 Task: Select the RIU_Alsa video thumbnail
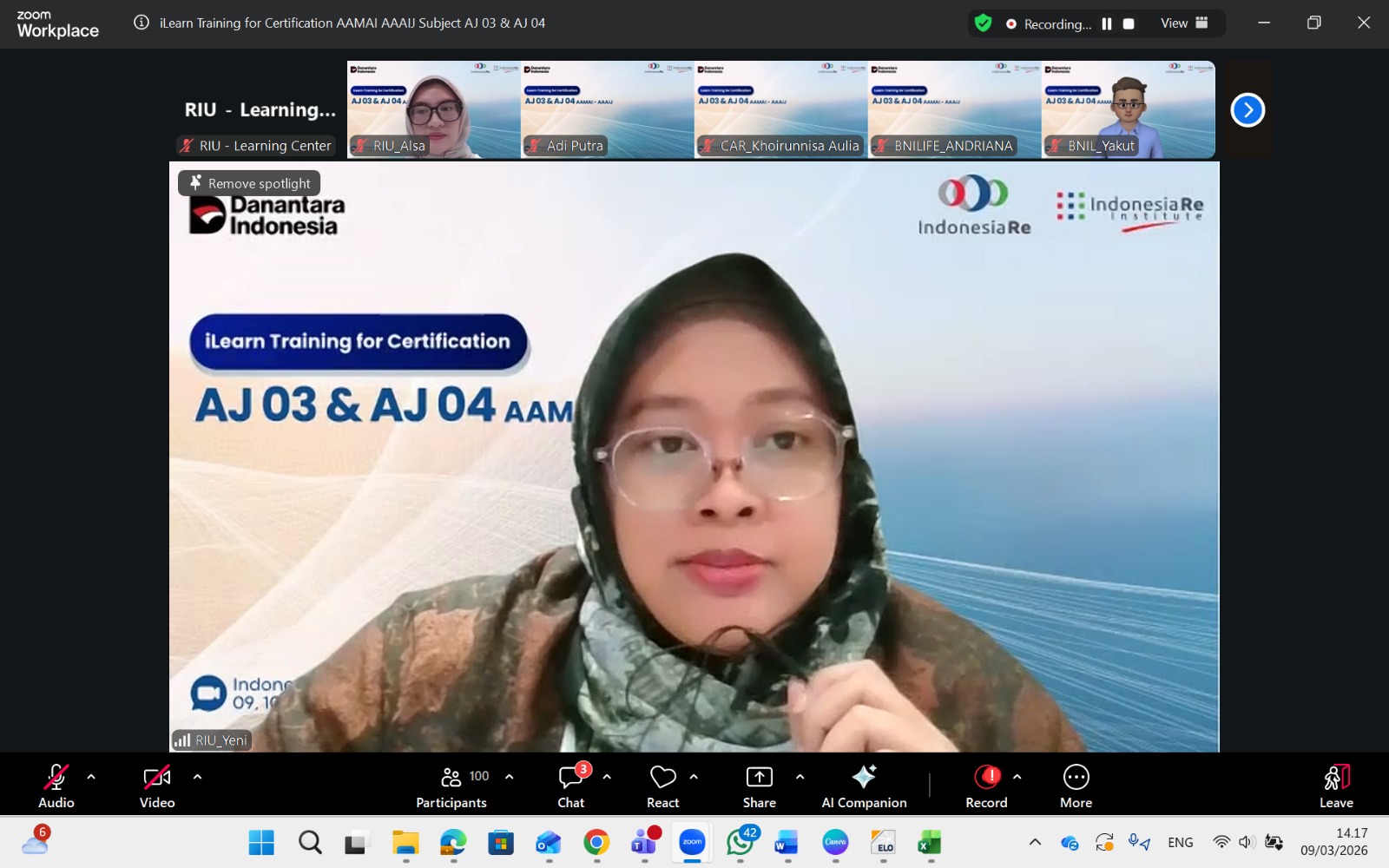click(433, 109)
